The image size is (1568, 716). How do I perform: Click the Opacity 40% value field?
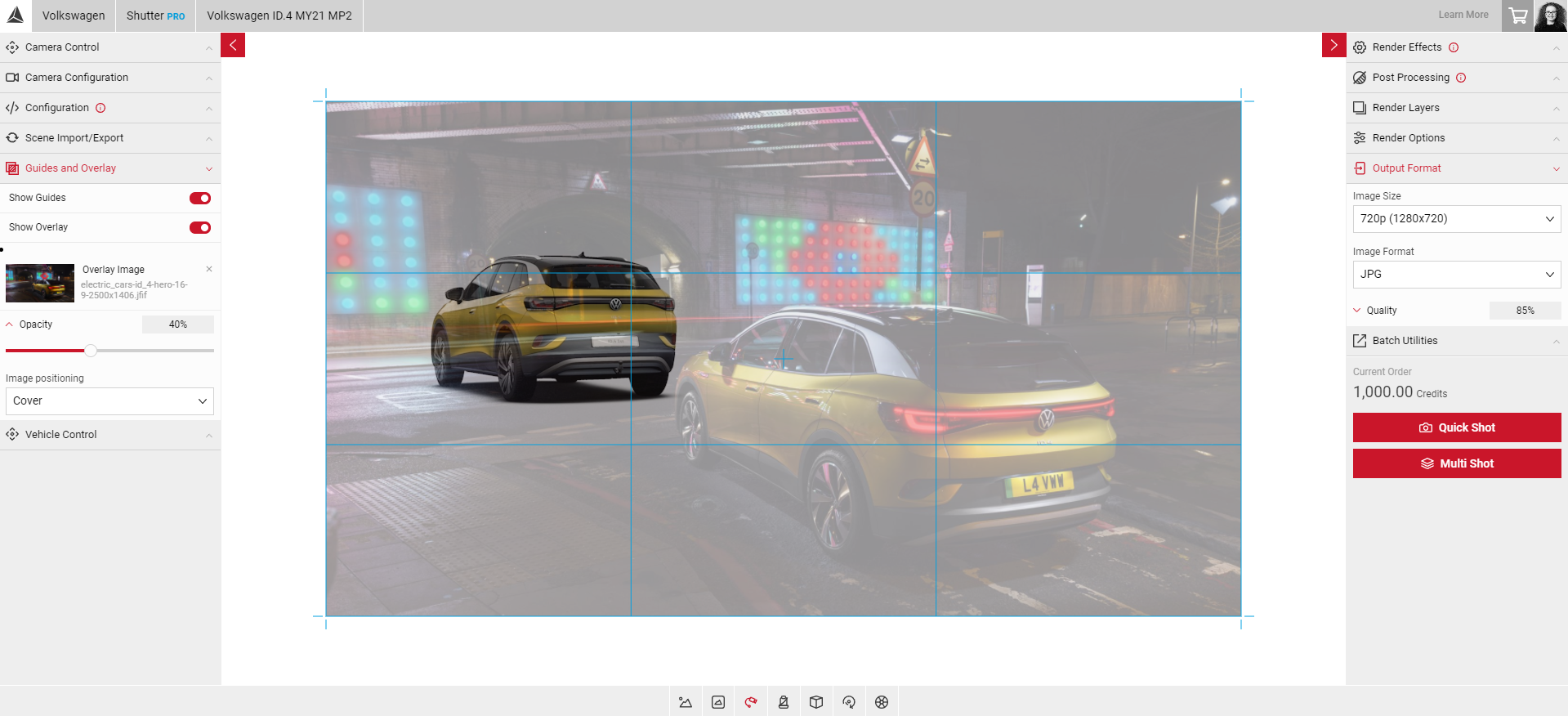pos(178,324)
